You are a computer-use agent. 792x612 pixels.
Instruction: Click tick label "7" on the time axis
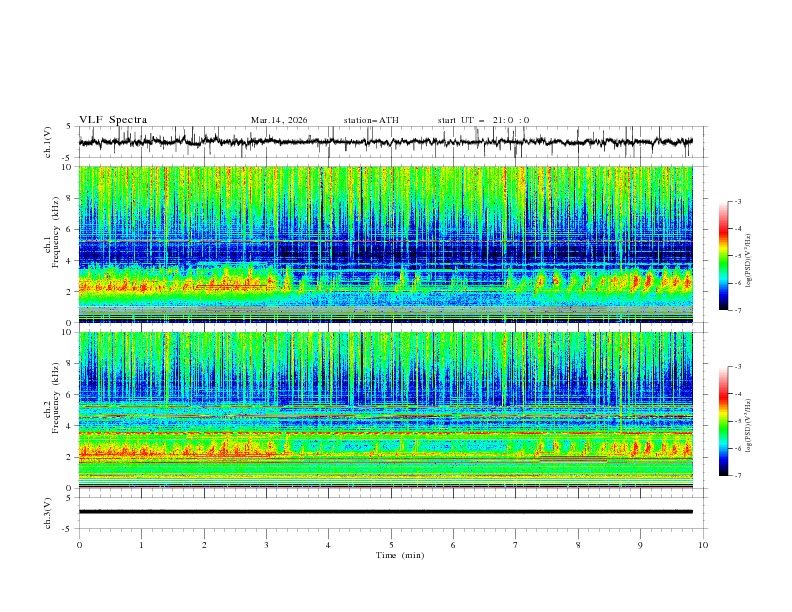516,545
